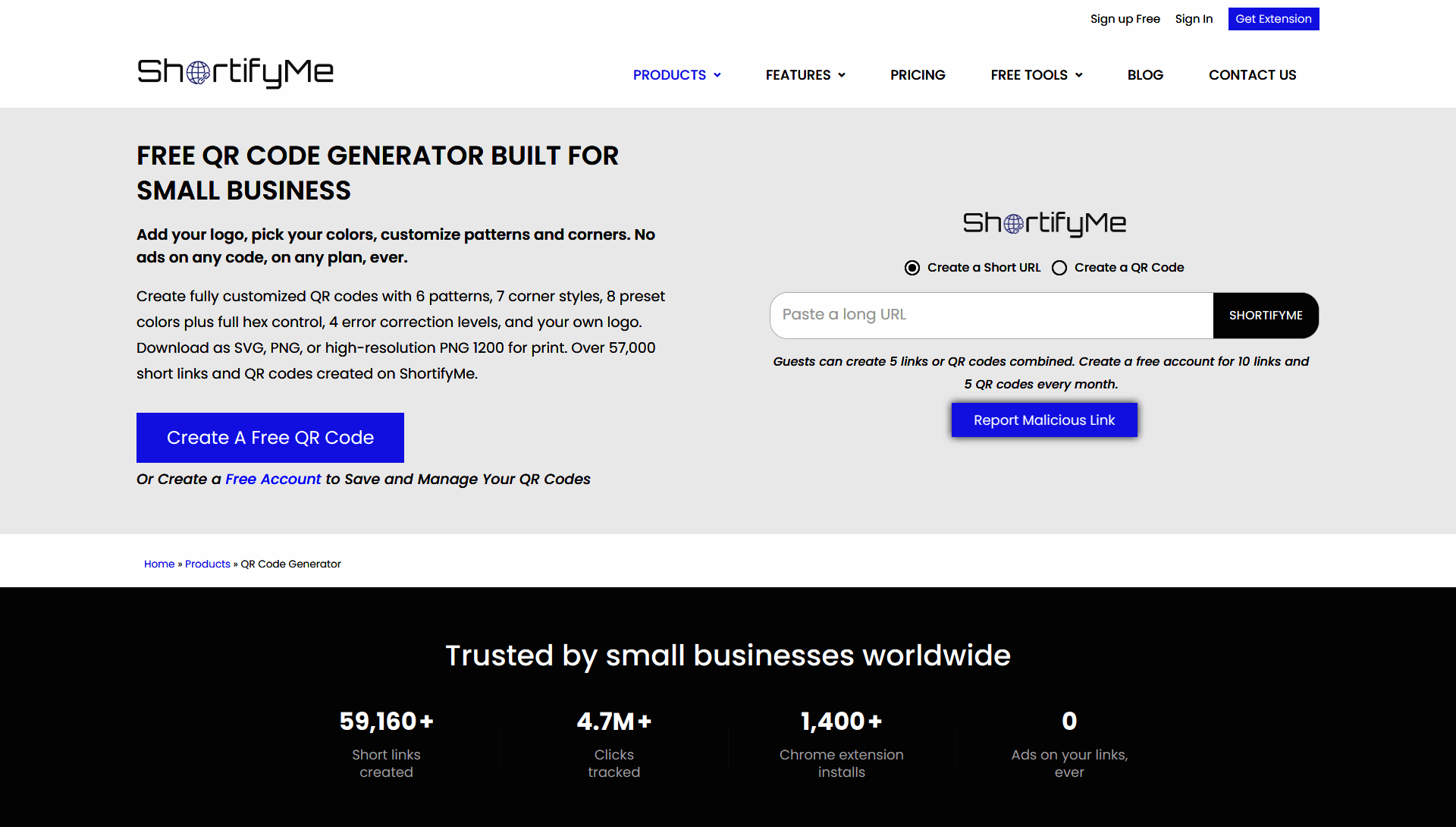This screenshot has height=827, width=1456.
Task: Open the Free Account link
Action: (x=273, y=480)
